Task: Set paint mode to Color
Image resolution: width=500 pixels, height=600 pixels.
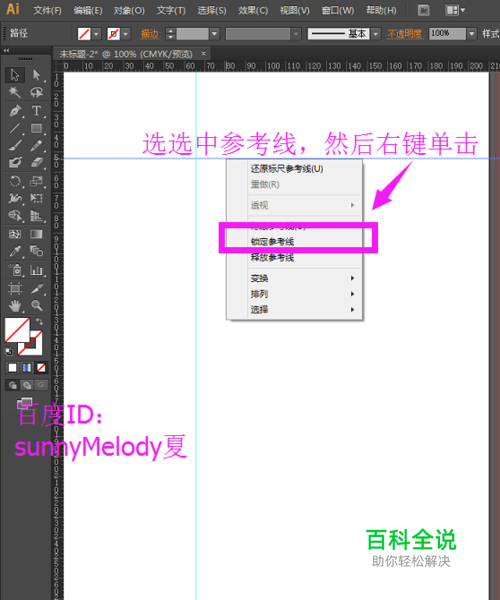Action: (x=12, y=368)
